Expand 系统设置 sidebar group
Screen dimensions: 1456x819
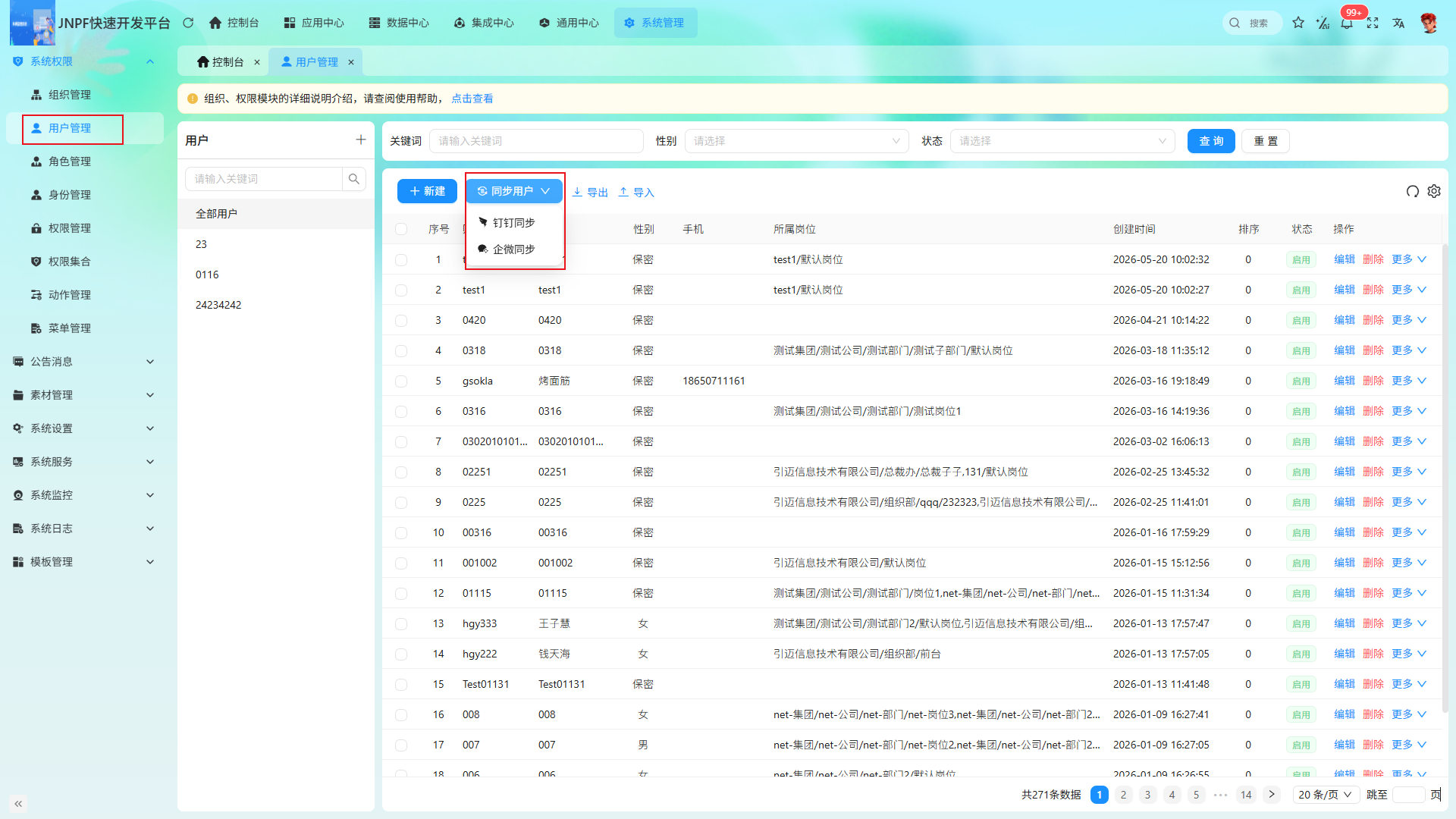pos(83,428)
